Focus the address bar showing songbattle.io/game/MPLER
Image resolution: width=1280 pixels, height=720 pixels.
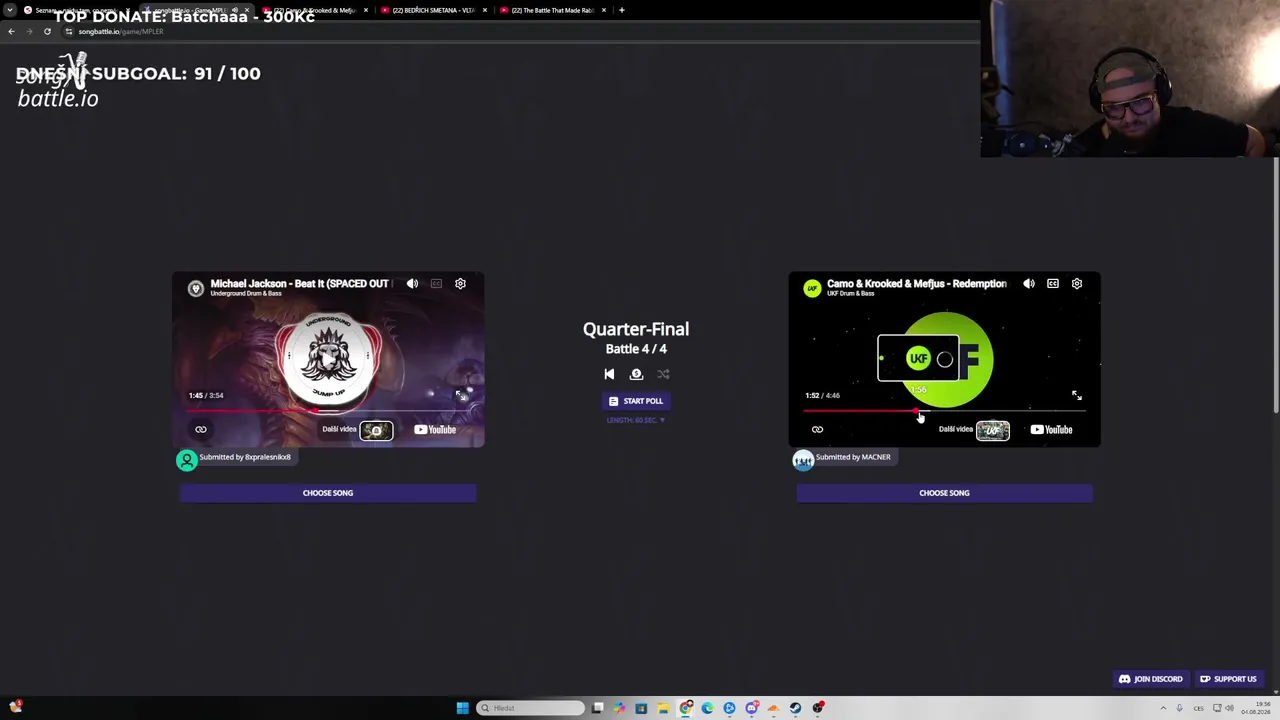[520, 31]
